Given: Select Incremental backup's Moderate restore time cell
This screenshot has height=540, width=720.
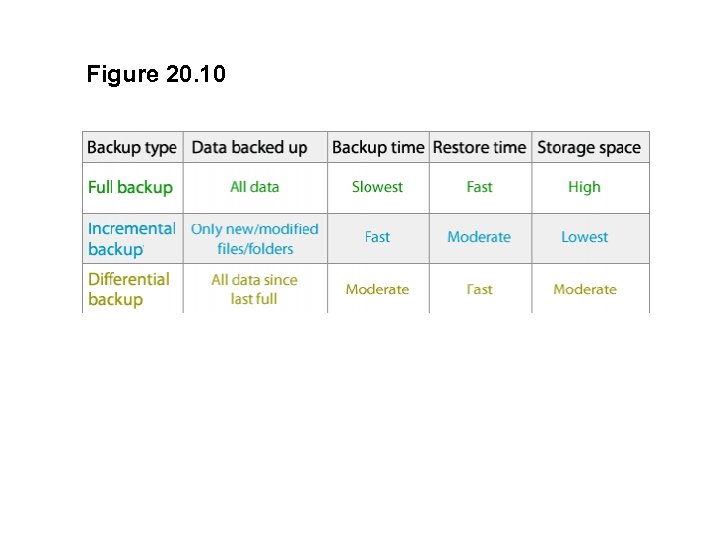Looking at the screenshot, I should [479, 238].
